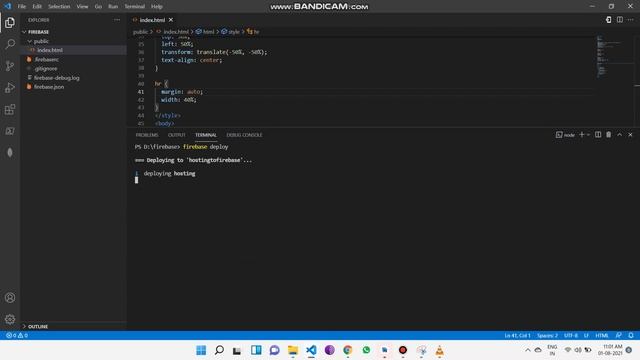
Task: Close the index.html editor tab
Action: tap(171, 20)
